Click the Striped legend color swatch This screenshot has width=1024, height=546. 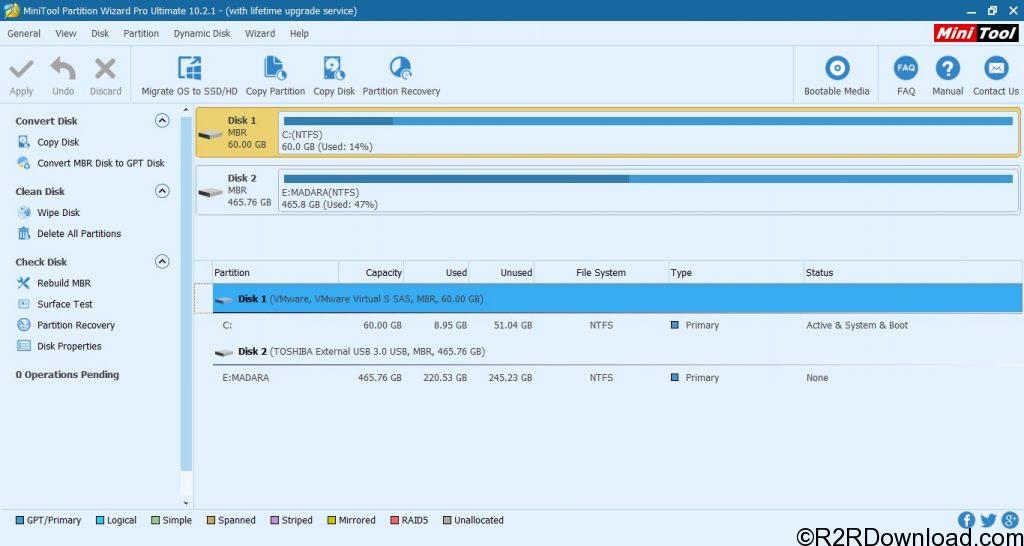(275, 521)
